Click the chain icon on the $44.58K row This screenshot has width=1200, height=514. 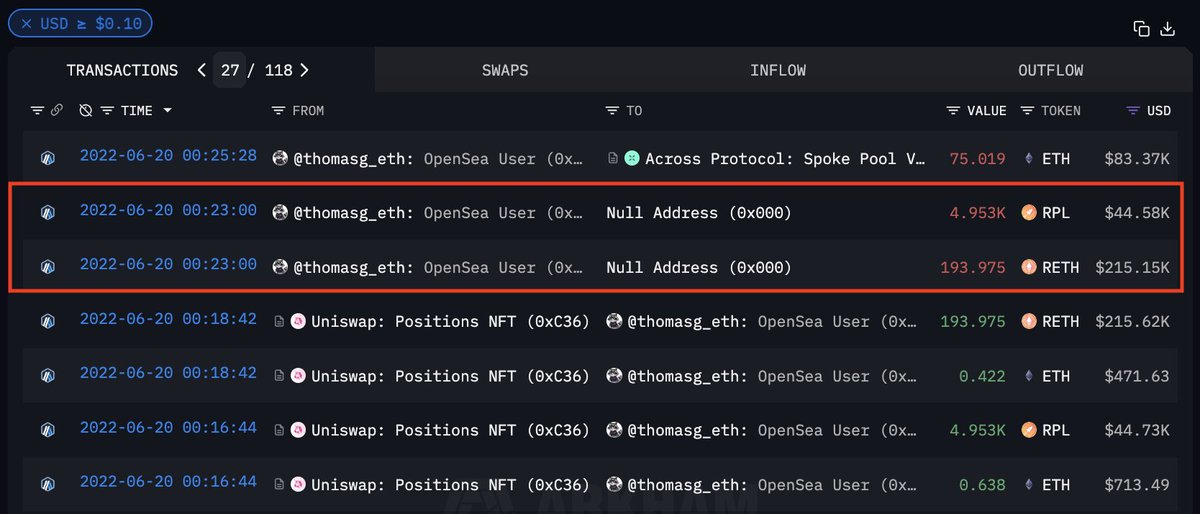[46, 212]
